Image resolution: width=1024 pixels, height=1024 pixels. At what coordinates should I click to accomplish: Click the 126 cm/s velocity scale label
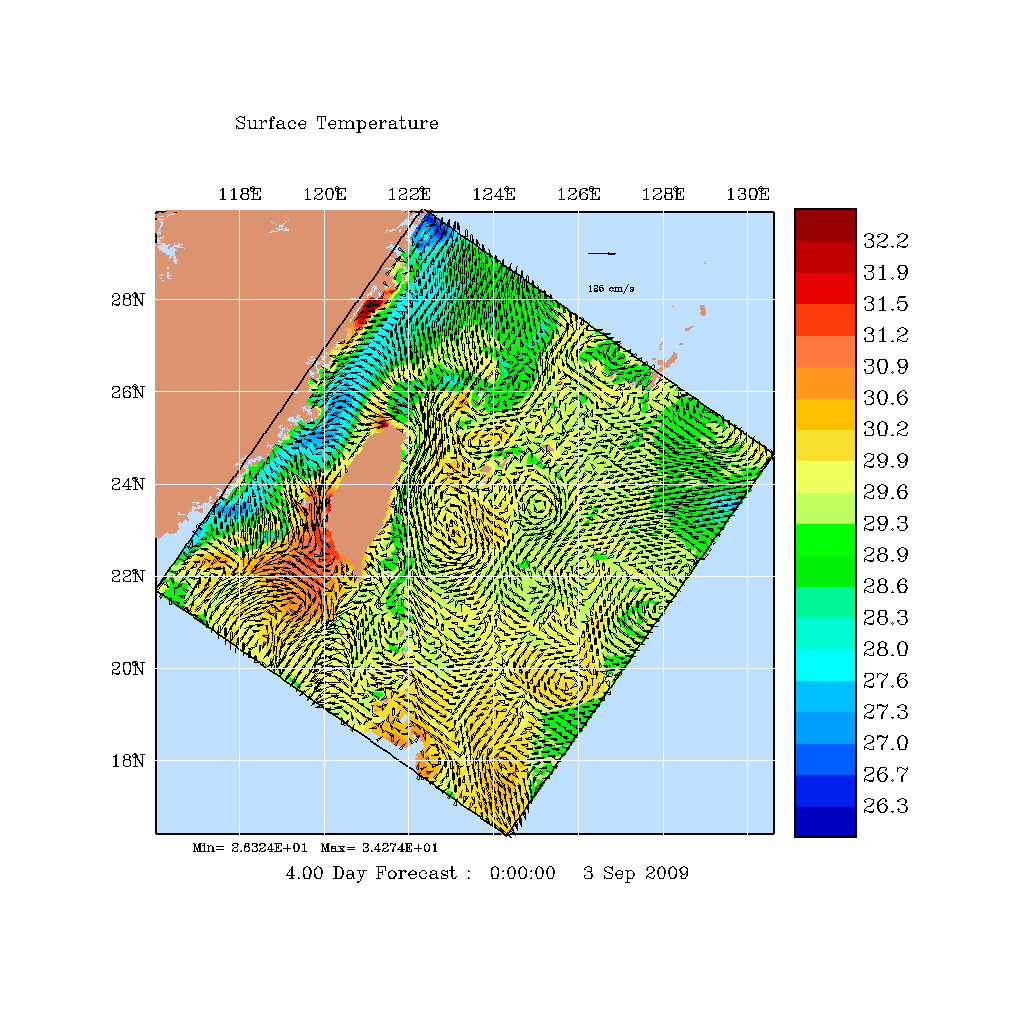pyautogui.click(x=611, y=289)
